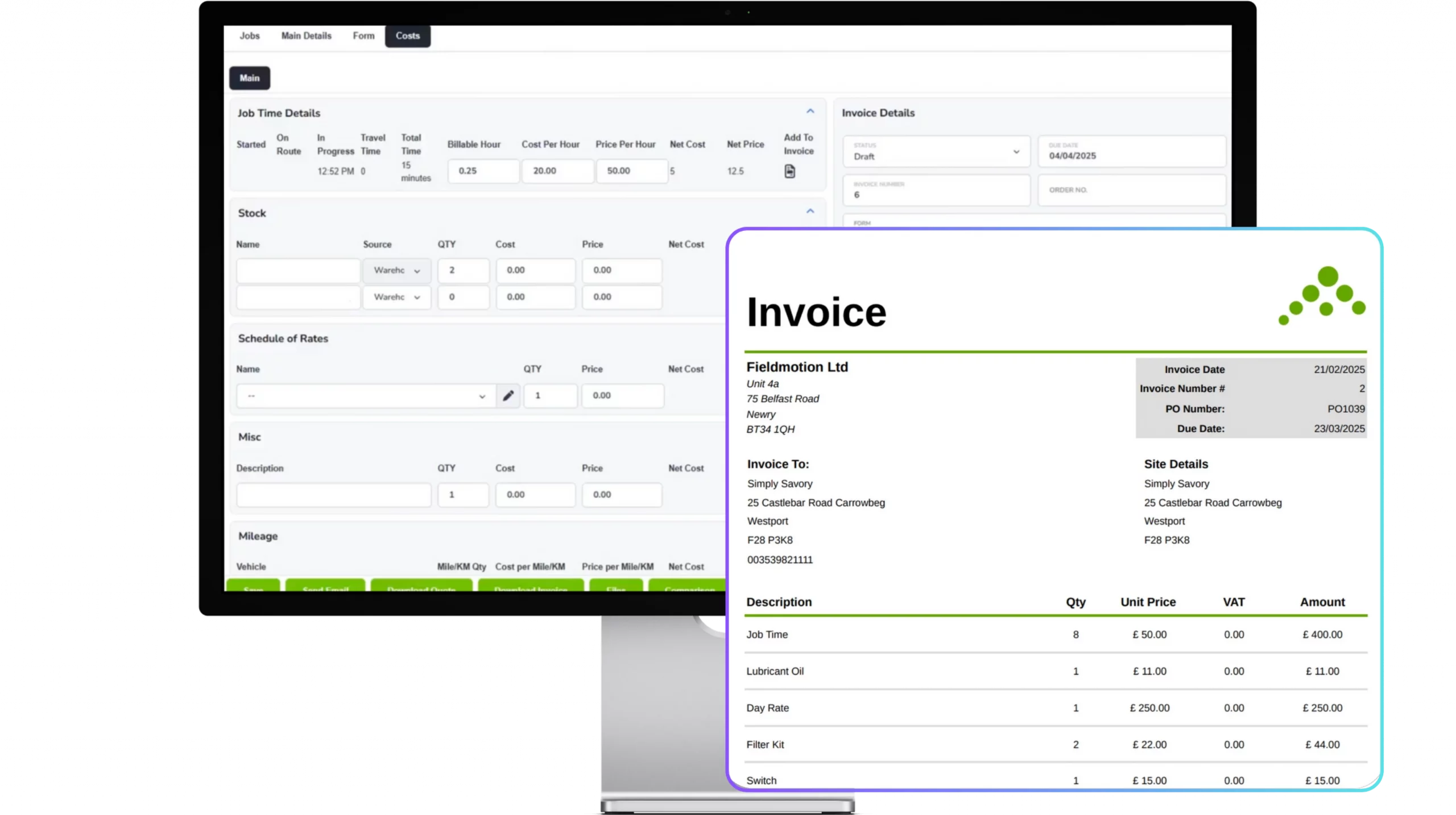Click the Save button
The height and width of the screenshot is (815, 1456).
(x=254, y=590)
